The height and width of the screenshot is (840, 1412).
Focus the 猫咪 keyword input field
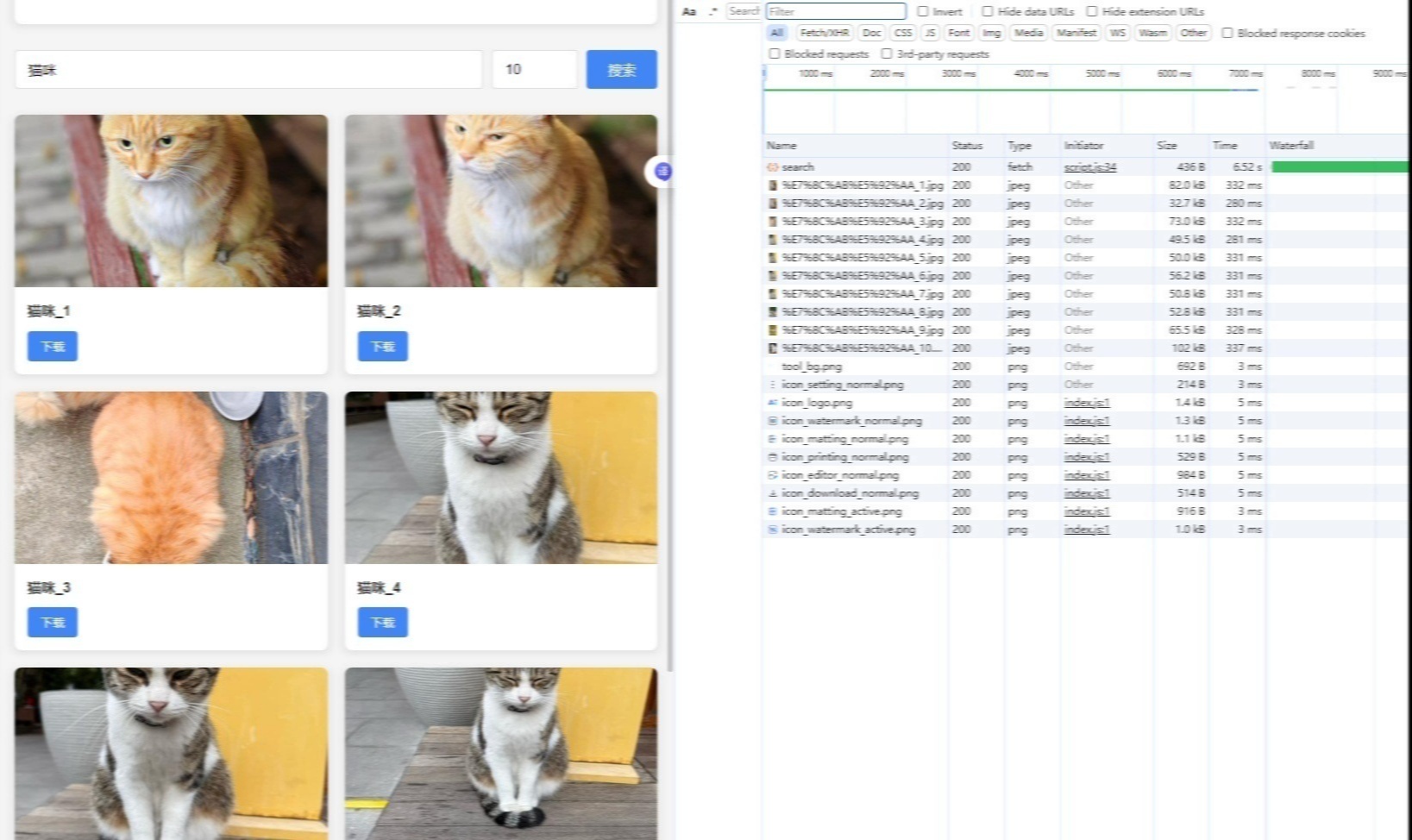click(x=248, y=70)
